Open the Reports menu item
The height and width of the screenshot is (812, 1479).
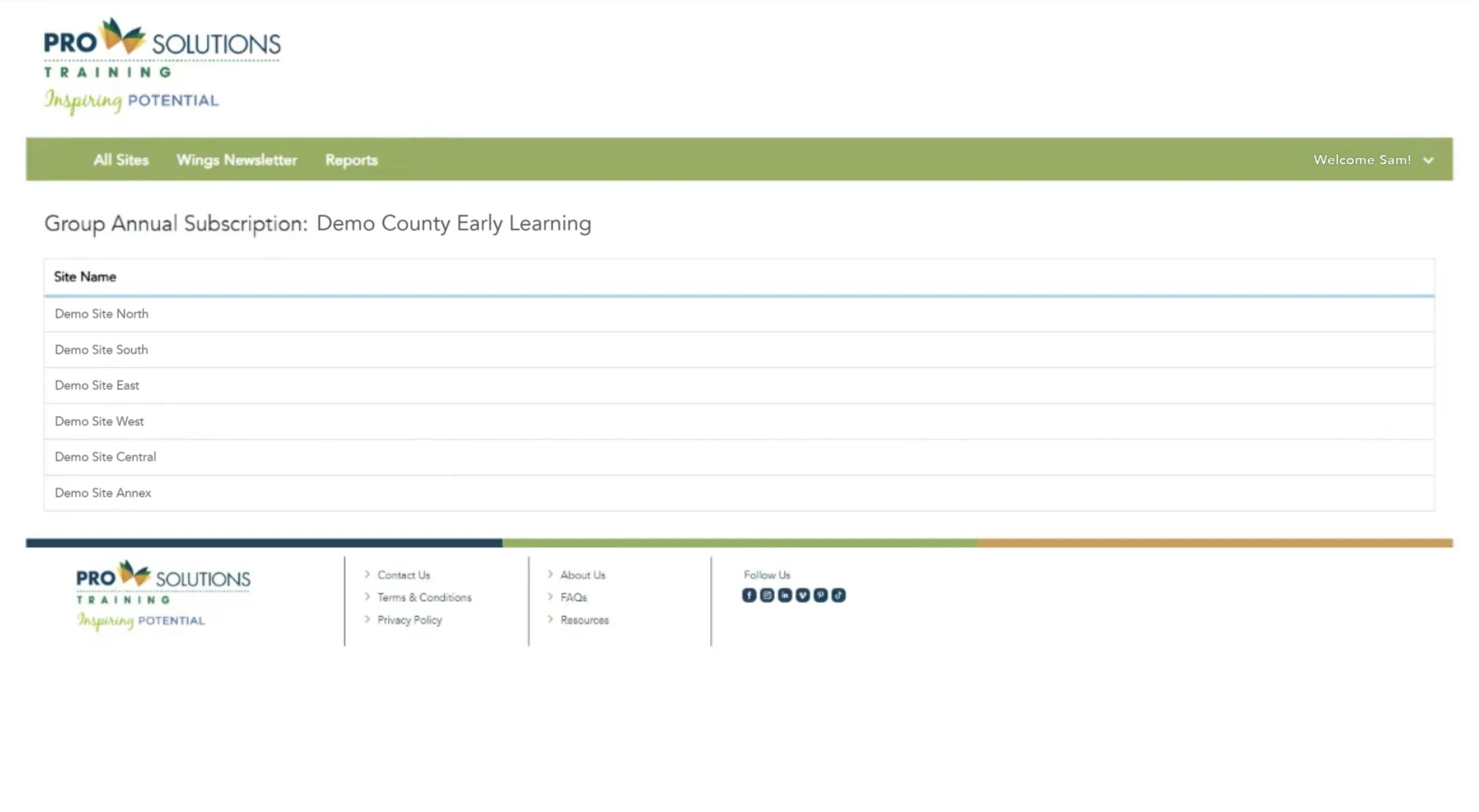tap(351, 160)
